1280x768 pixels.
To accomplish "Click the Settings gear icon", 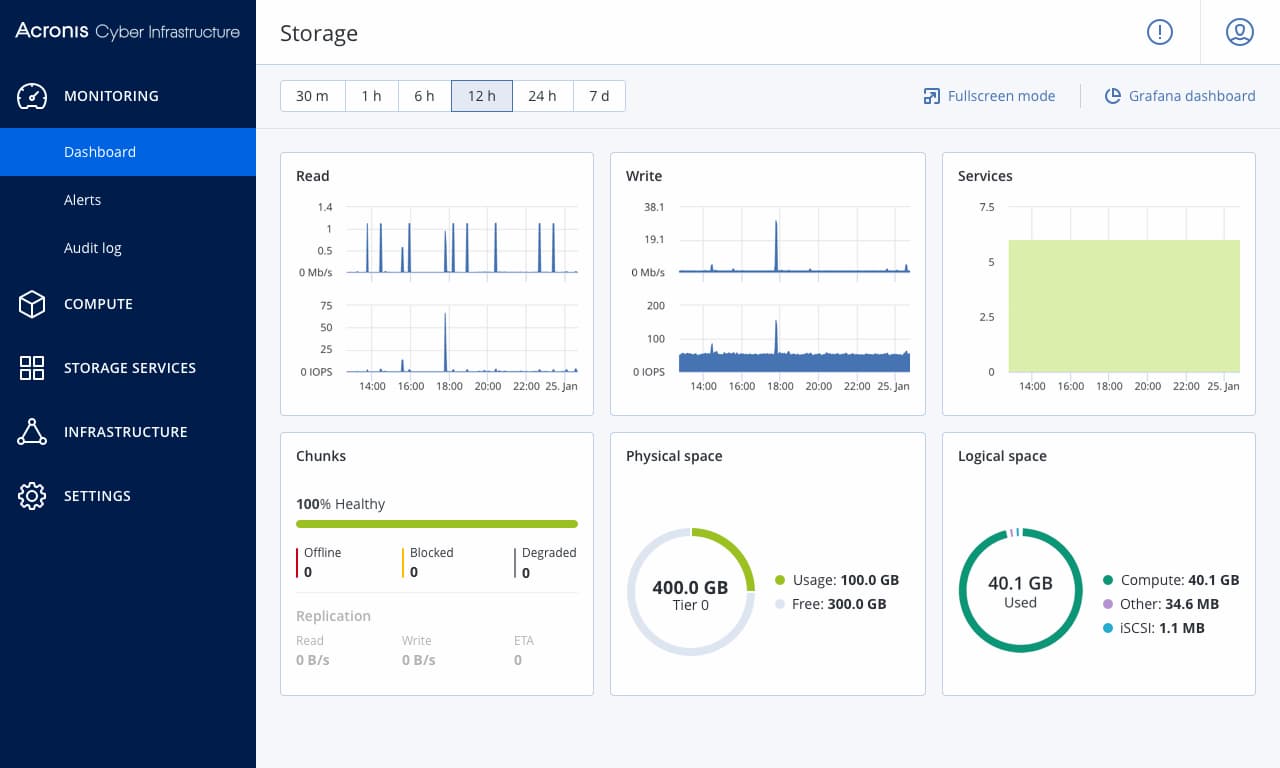I will click(32, 496).
